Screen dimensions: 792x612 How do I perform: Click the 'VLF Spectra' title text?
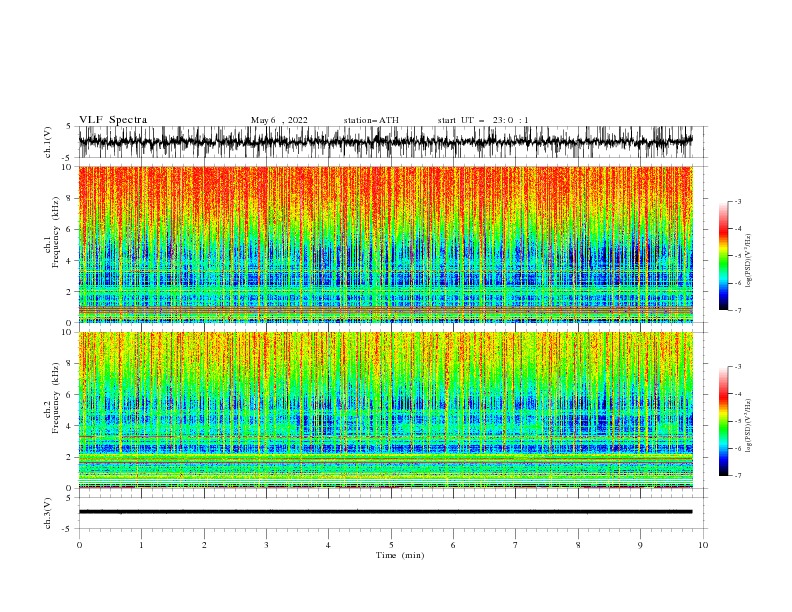(113, 120)
